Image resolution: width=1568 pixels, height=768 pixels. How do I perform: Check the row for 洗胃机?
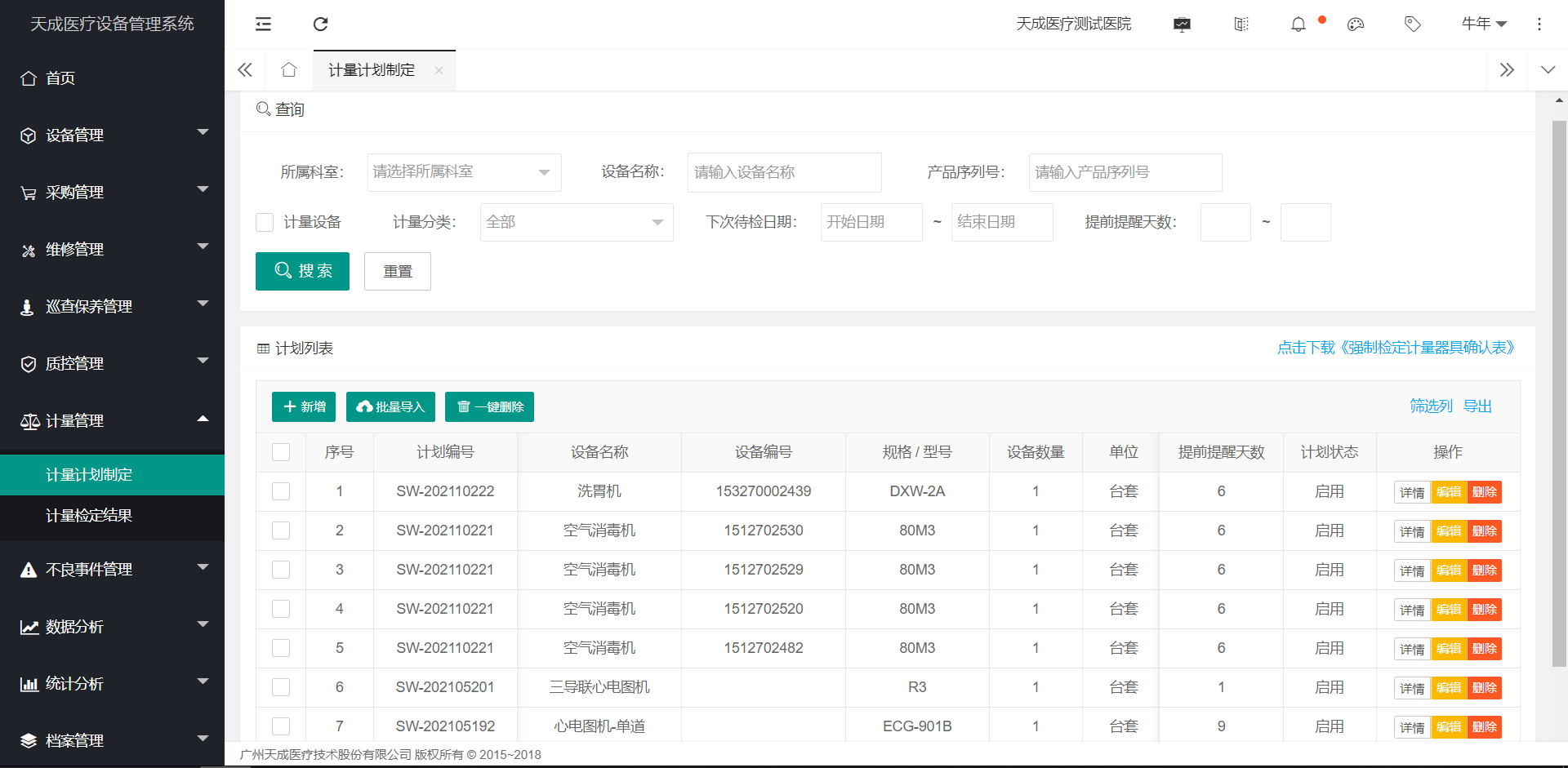(x=281, y=491)
